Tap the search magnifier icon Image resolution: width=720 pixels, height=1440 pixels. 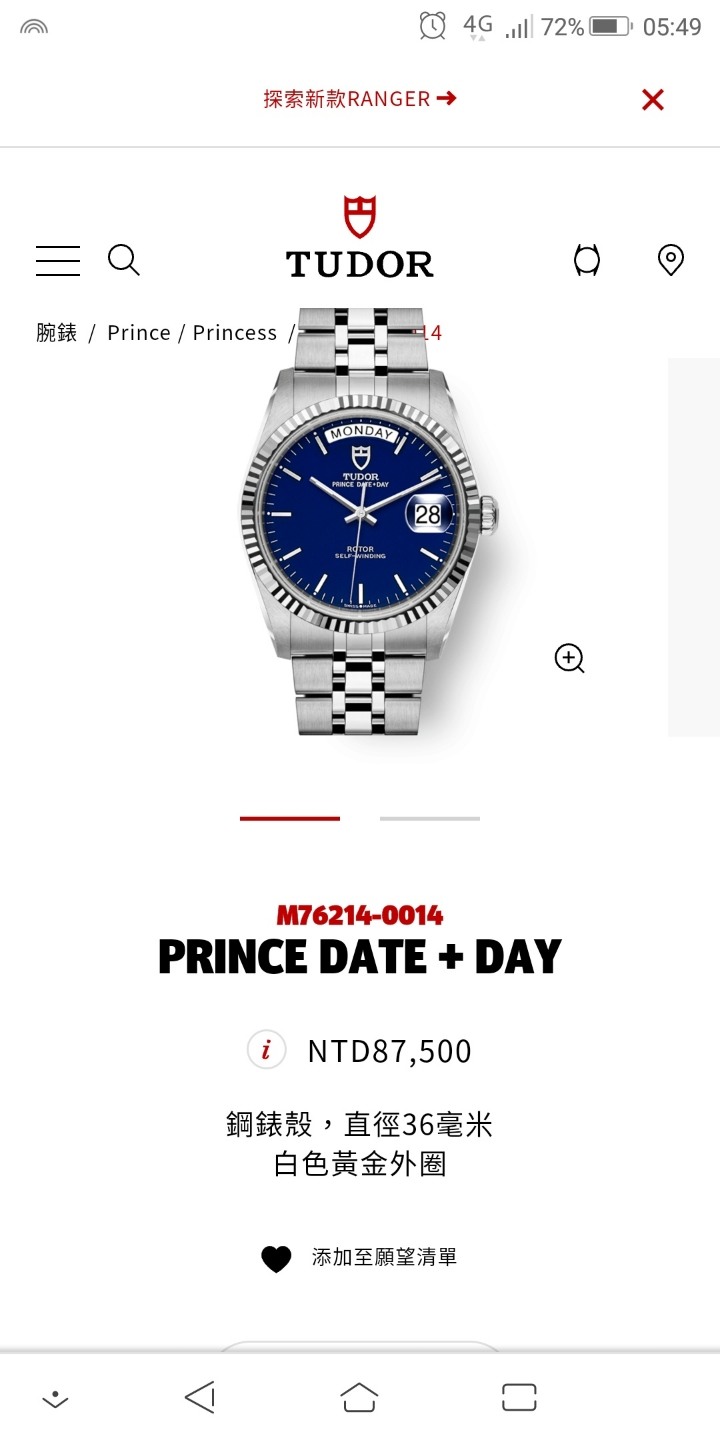(124, 260)
